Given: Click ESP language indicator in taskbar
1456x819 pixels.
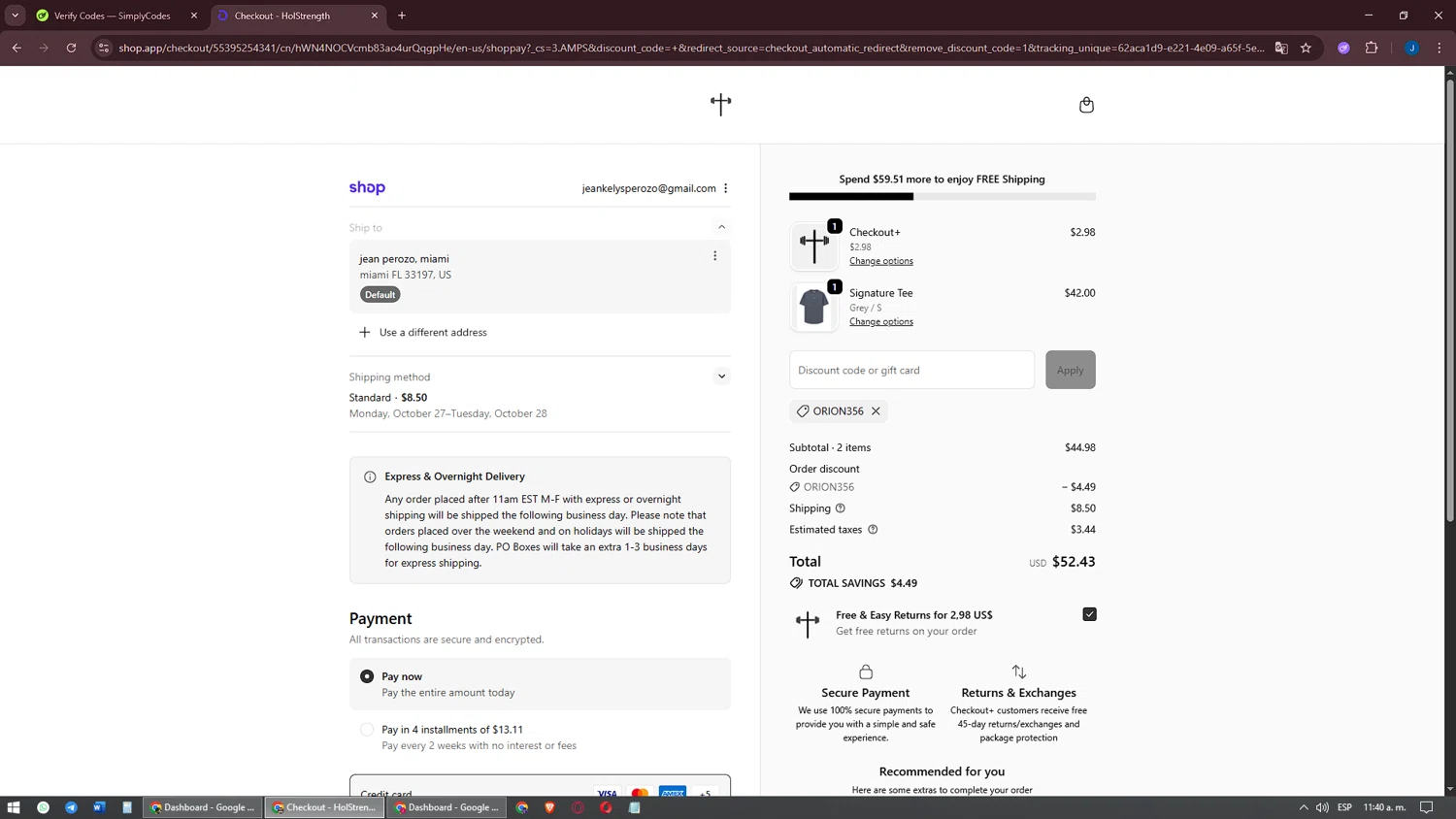Looking at the screenshot, I should point(1344,807).
